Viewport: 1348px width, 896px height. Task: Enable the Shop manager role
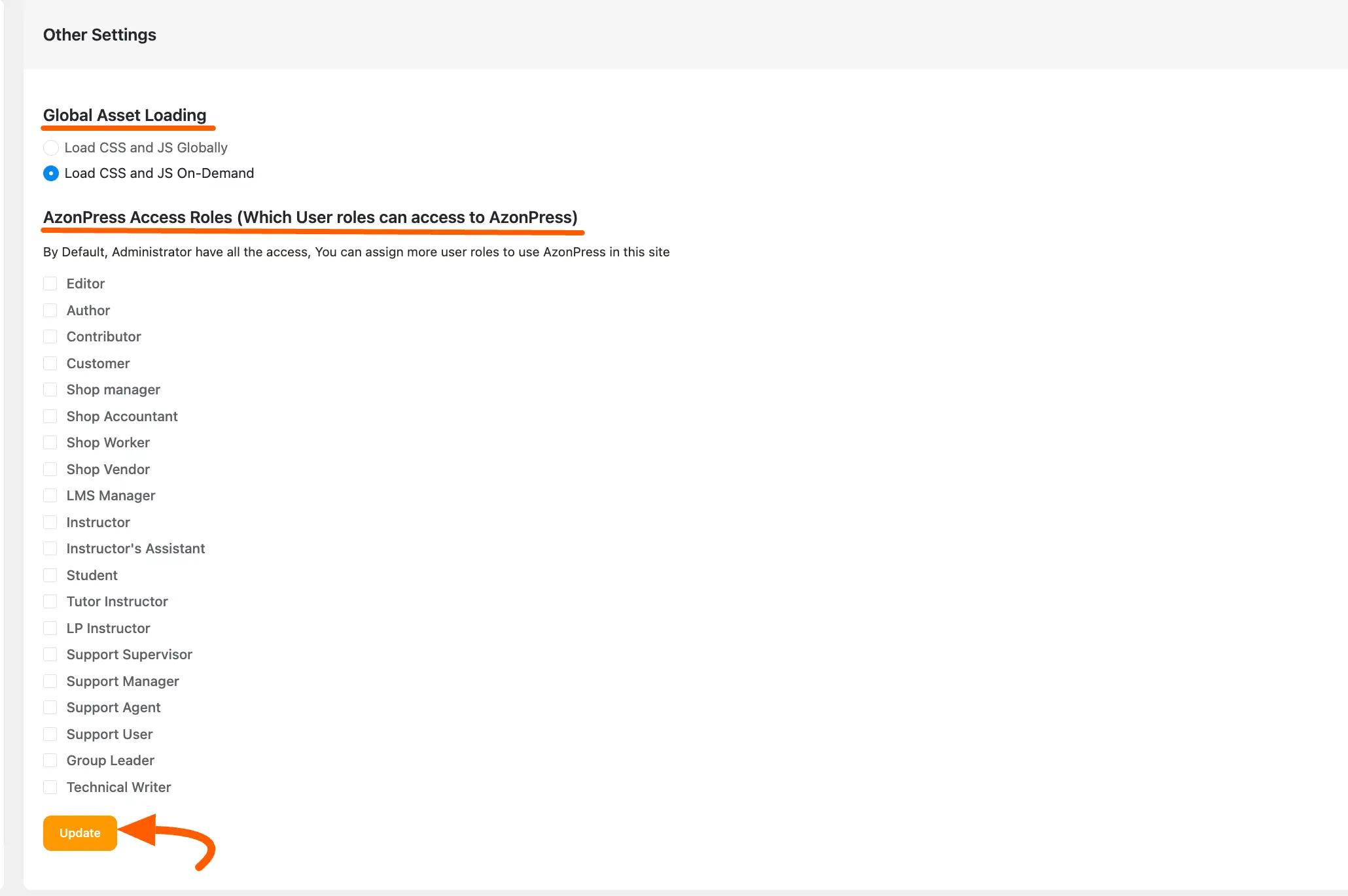(x=50, y=389)
